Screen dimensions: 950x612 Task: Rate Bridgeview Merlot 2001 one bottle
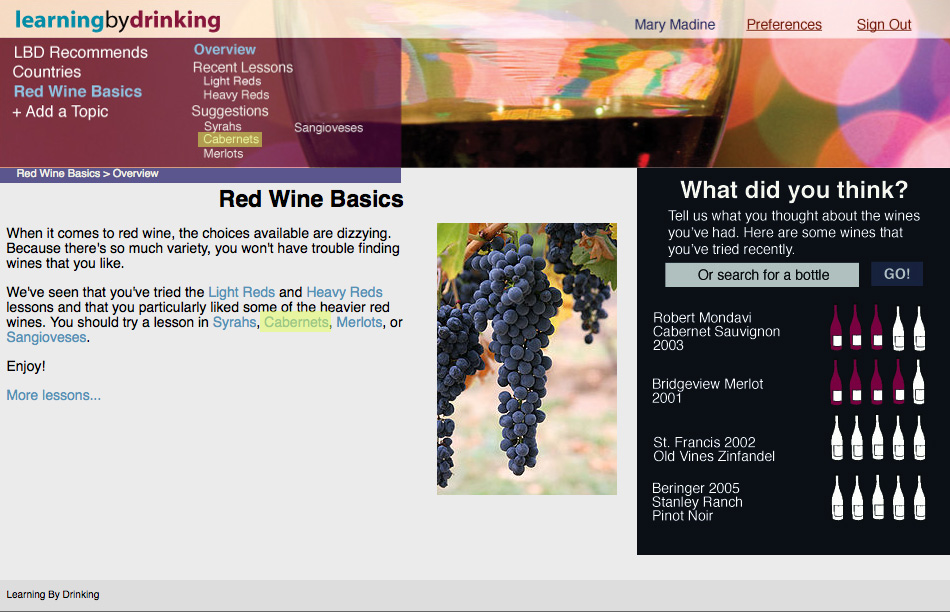point(836,382)
